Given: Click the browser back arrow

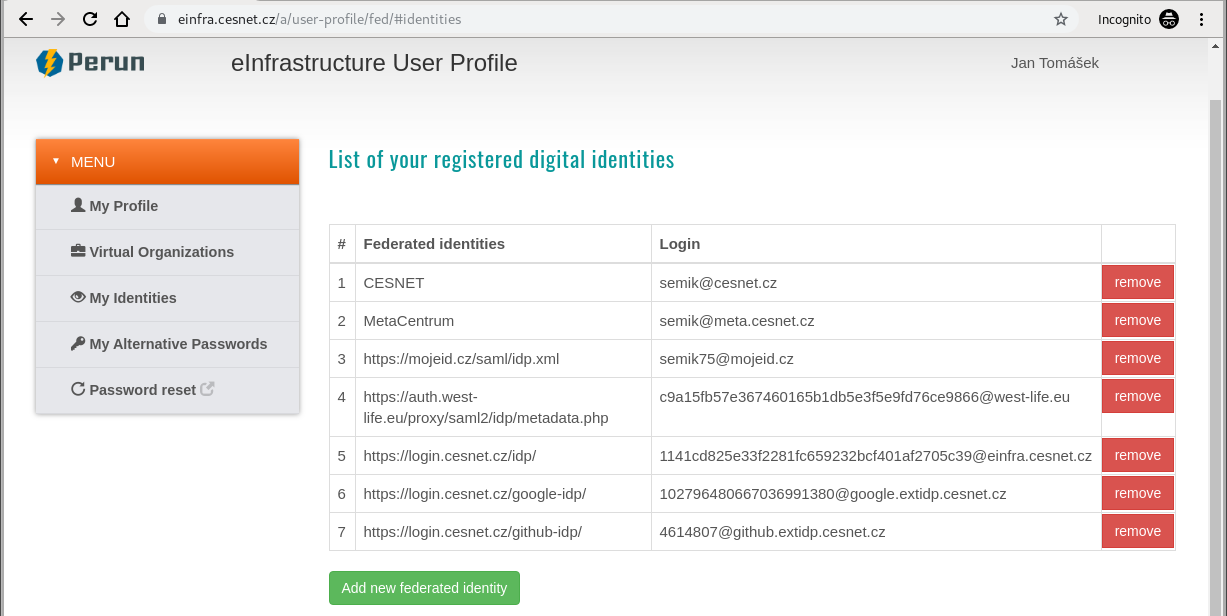Looking at the screenshot, I should 26,19.
